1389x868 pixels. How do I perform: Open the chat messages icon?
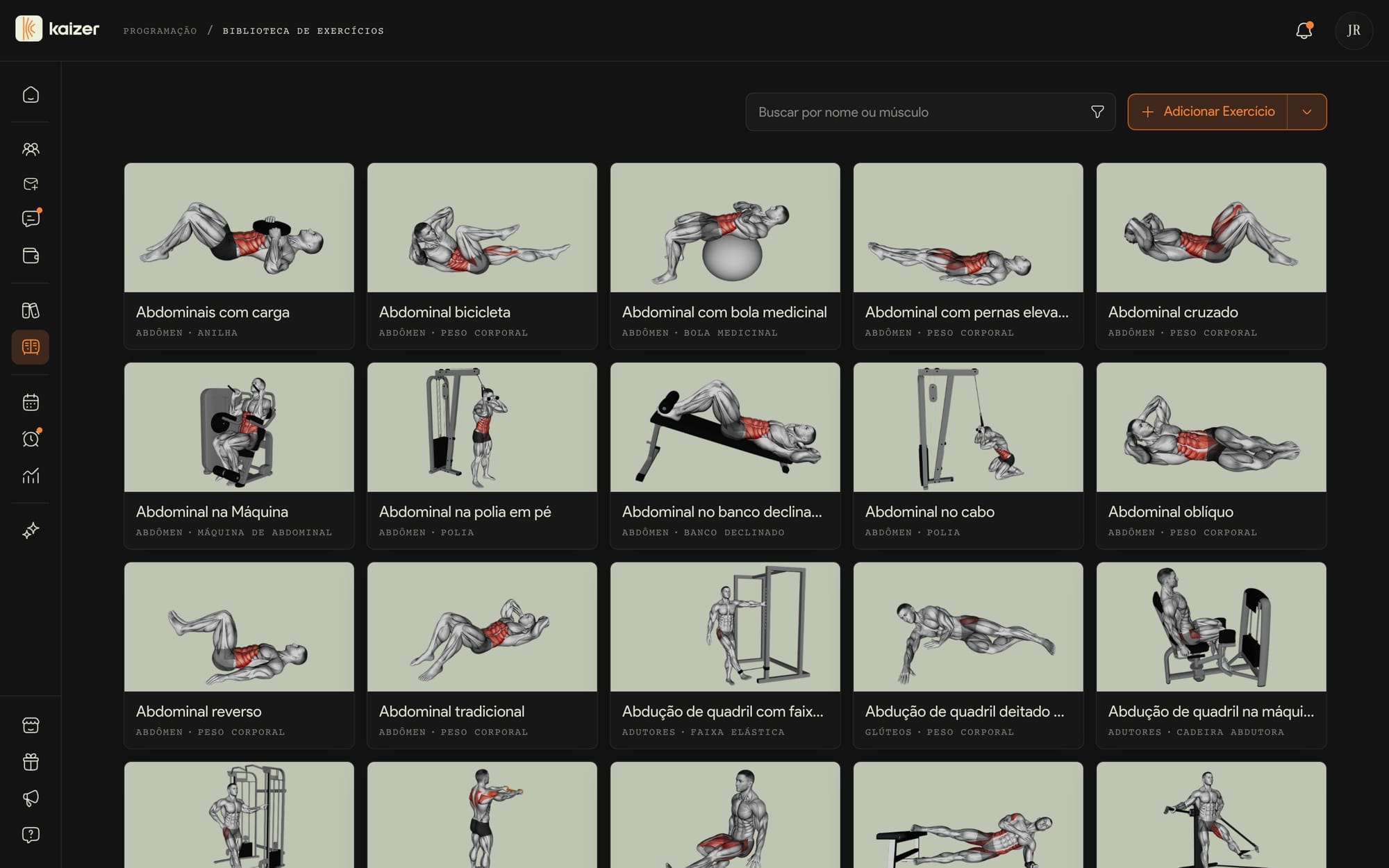click(31, 219)
